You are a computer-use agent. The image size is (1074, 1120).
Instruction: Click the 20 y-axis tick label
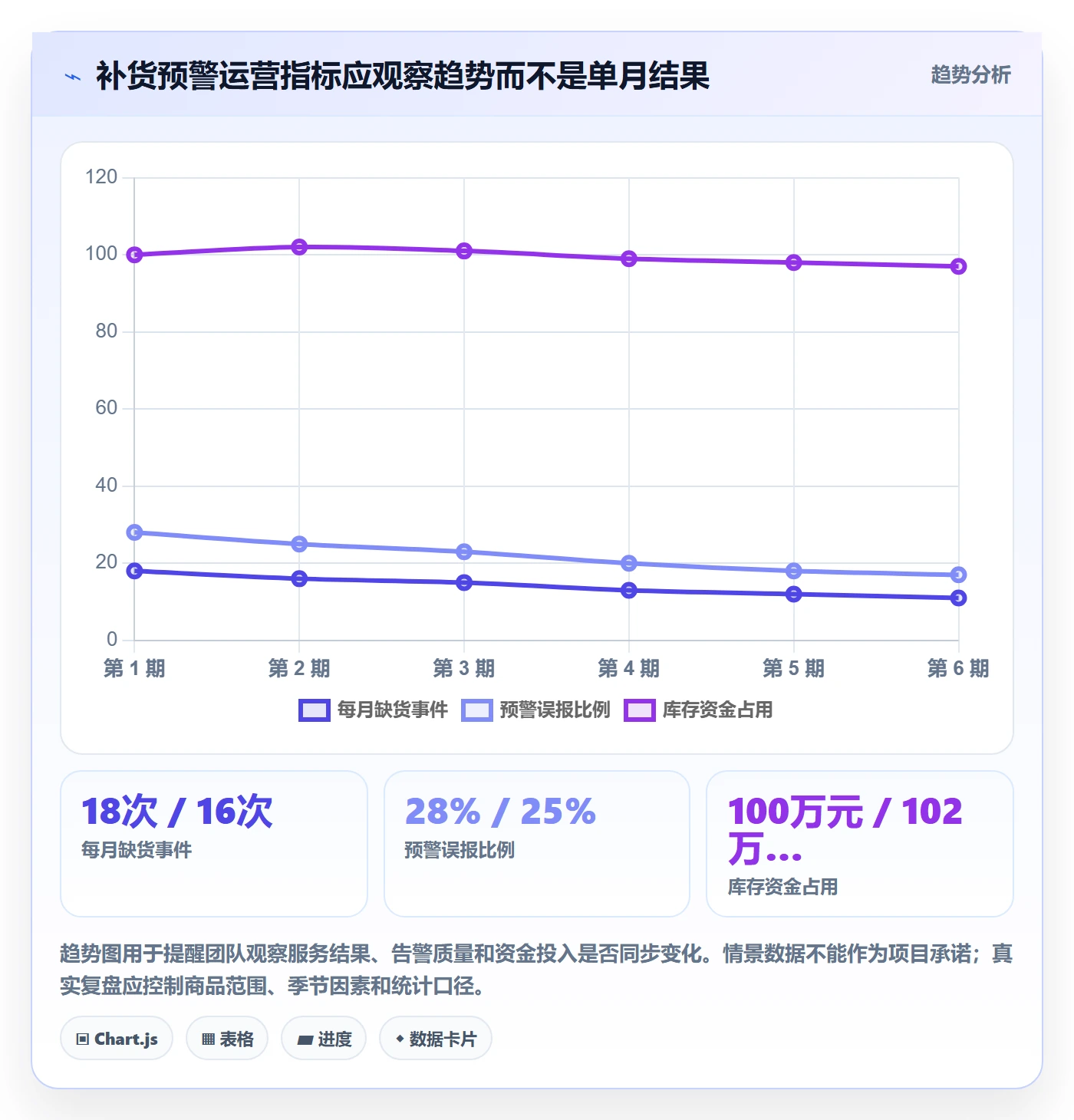[107, 562]
